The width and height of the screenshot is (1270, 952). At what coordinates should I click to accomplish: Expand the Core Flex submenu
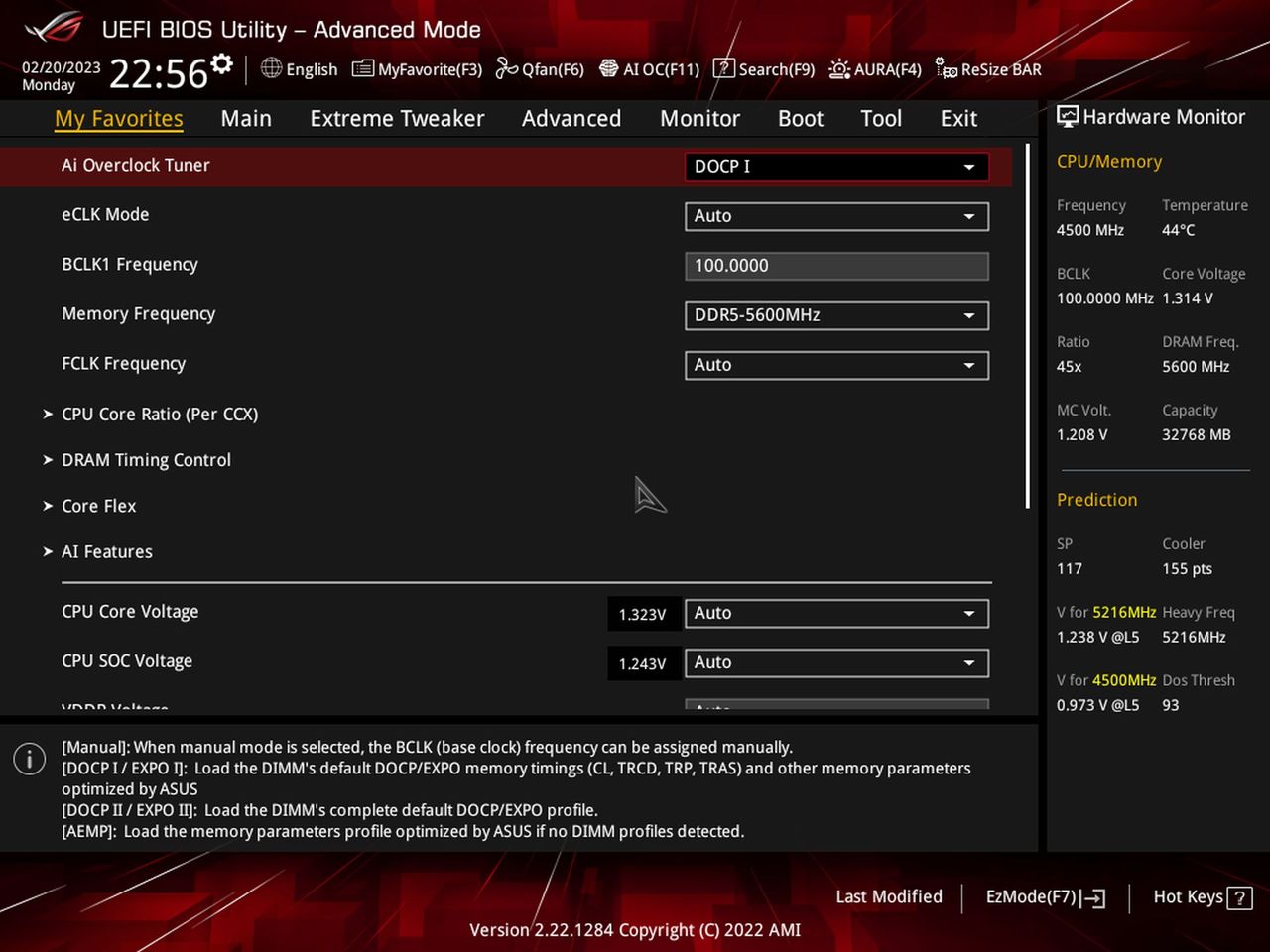pyautogui.click(x=99, y=506)
